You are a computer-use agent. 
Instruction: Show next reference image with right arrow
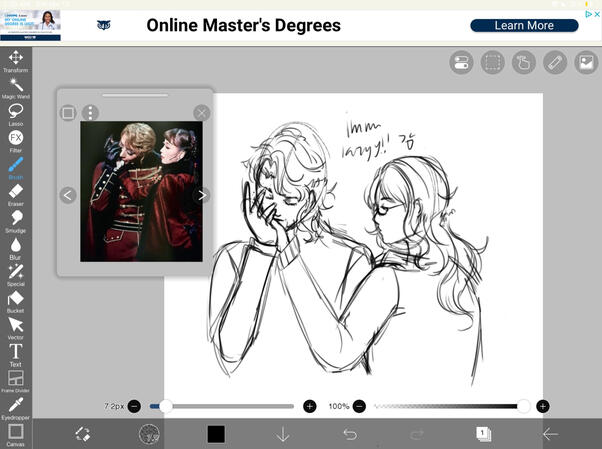202,195
